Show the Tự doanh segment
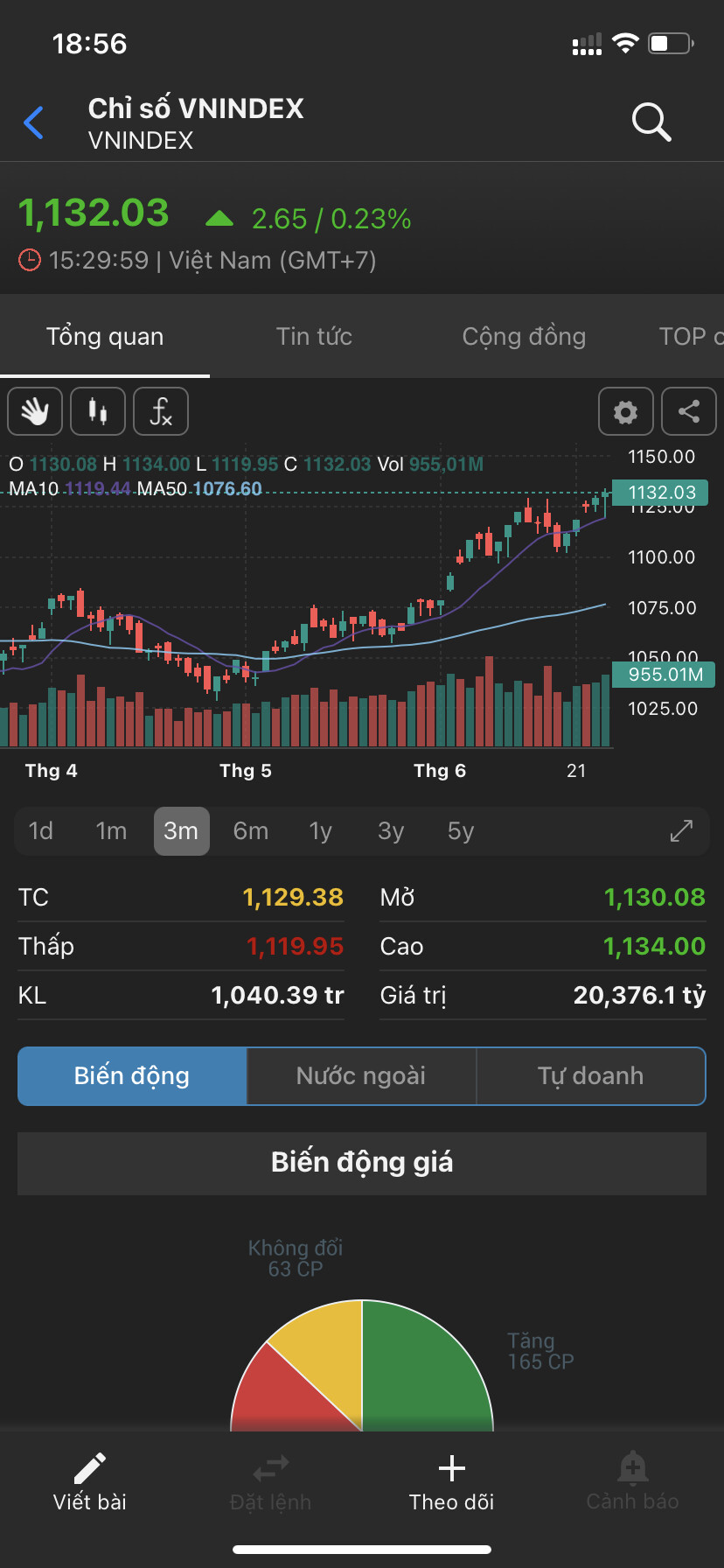724x1568 pixels. pyautogui.click(x=590, y=1076)
